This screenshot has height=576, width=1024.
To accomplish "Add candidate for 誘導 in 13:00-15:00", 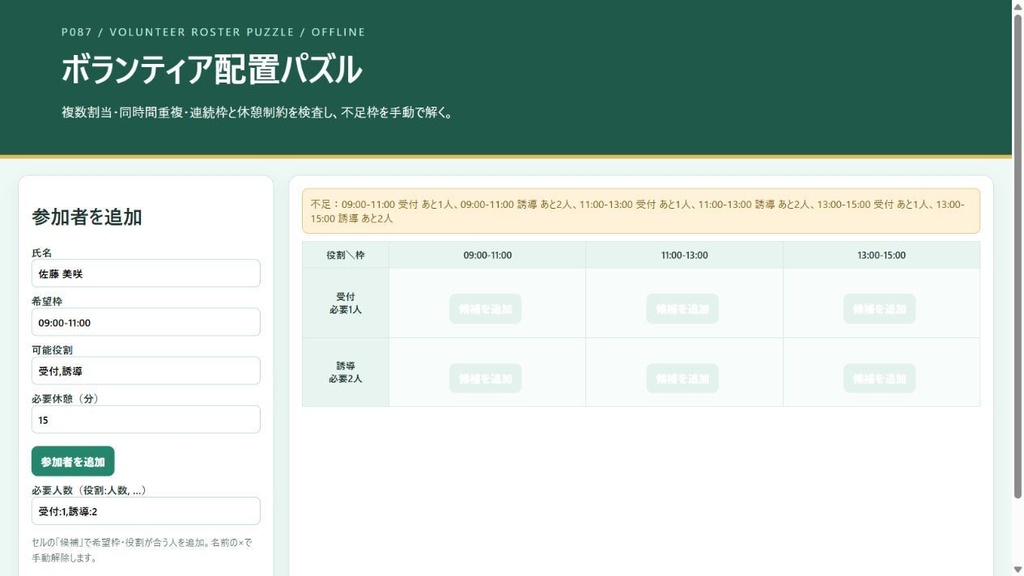I will click(880, 378).
